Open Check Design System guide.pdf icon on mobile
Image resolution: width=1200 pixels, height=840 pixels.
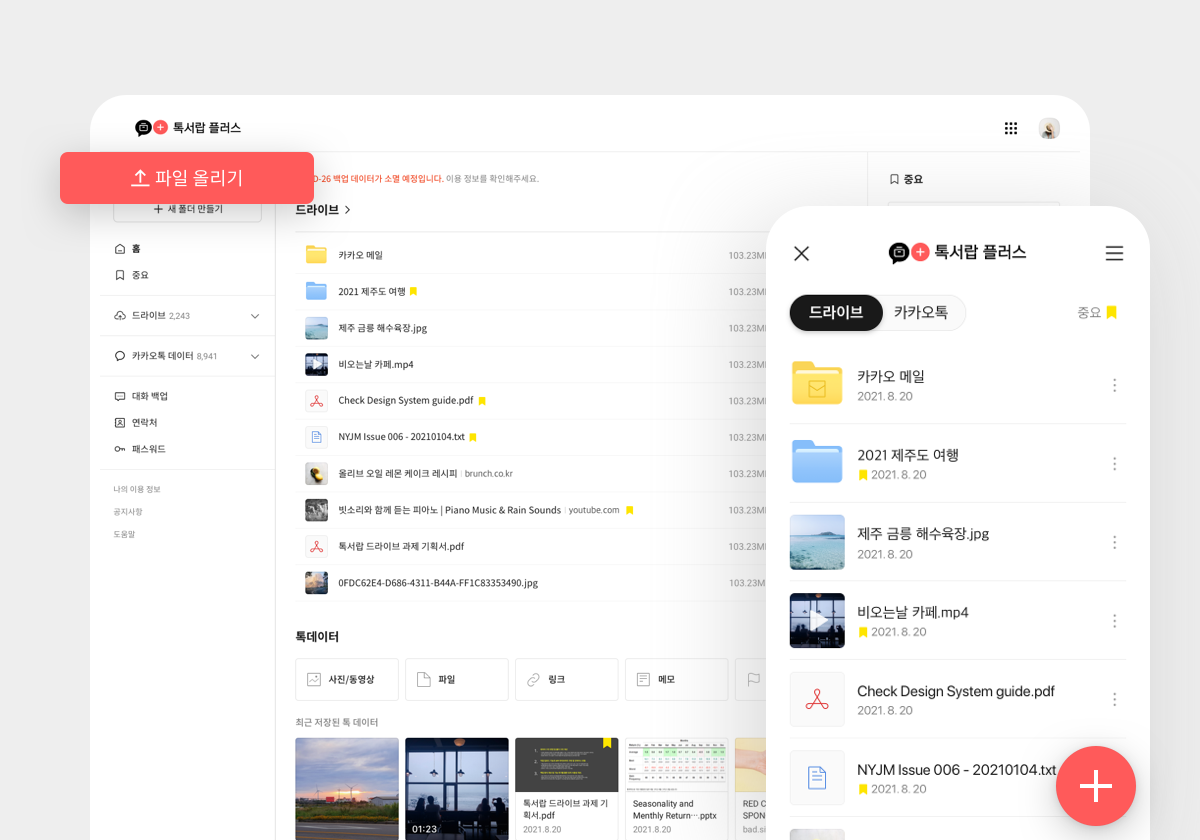[817, 699]
